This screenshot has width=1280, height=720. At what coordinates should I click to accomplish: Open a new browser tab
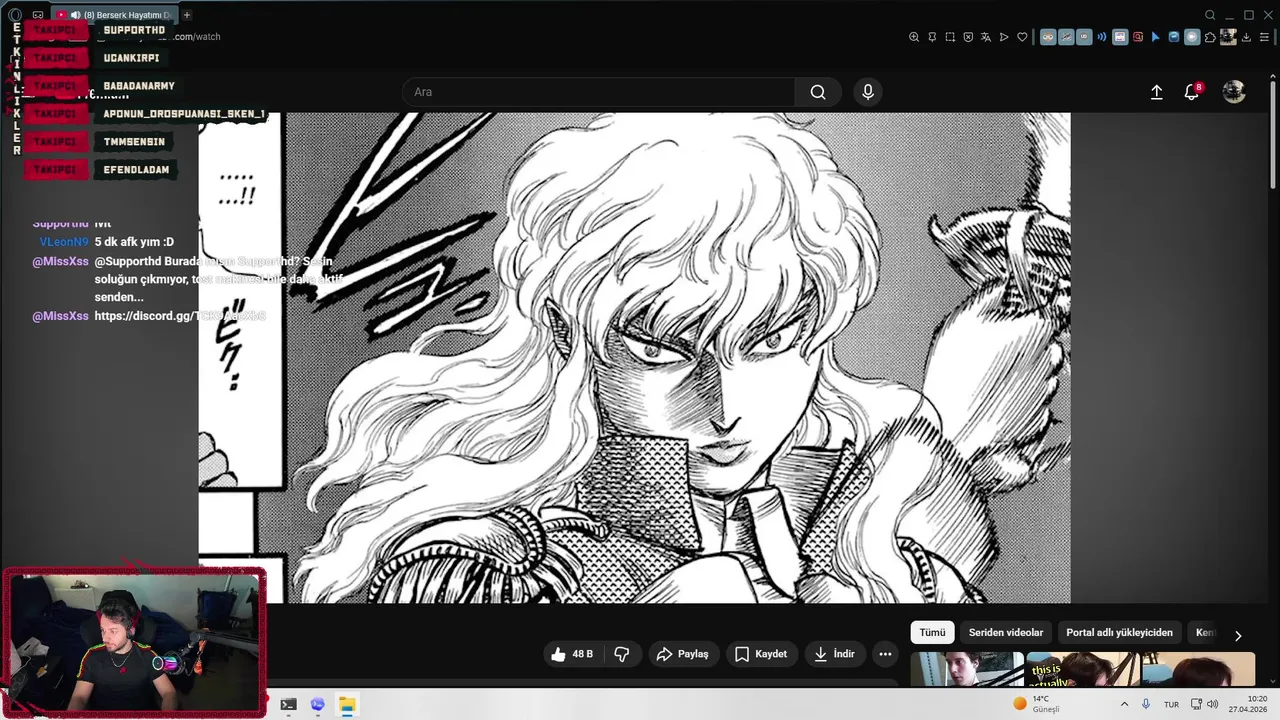coord(187,15)
